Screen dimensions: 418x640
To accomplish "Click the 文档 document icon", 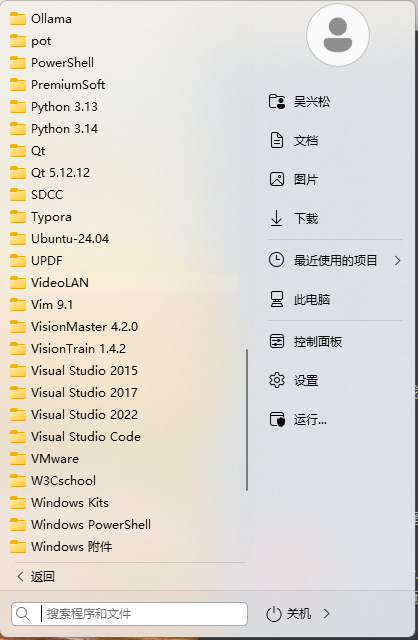I will click(x=277, y=140).
